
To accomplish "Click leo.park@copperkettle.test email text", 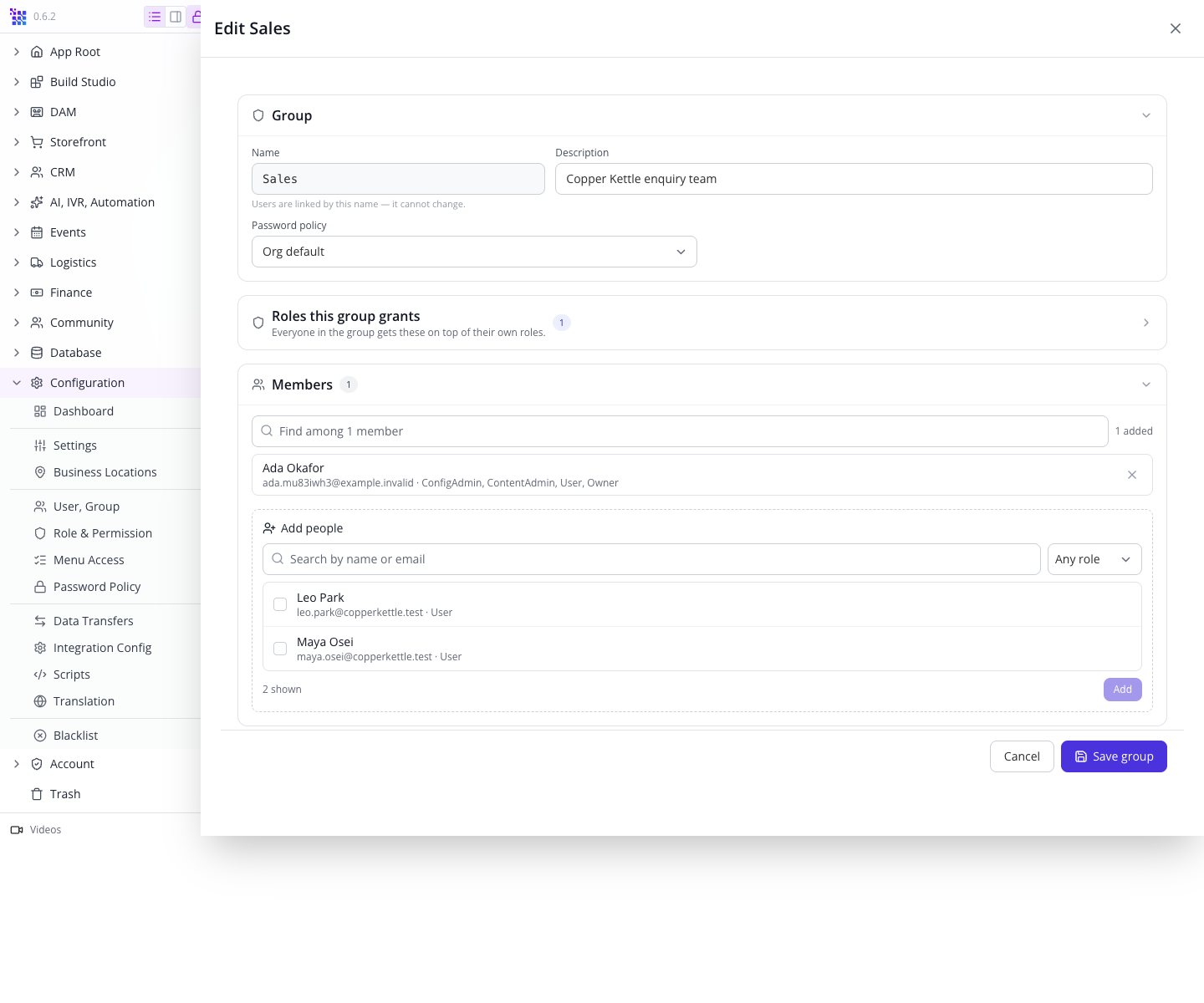I will (x=360, y=613).
